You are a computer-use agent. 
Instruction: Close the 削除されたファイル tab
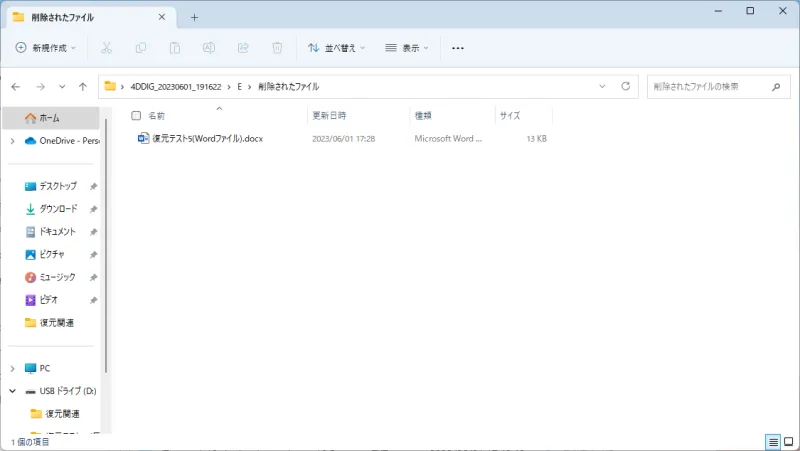tap(162, 17)
